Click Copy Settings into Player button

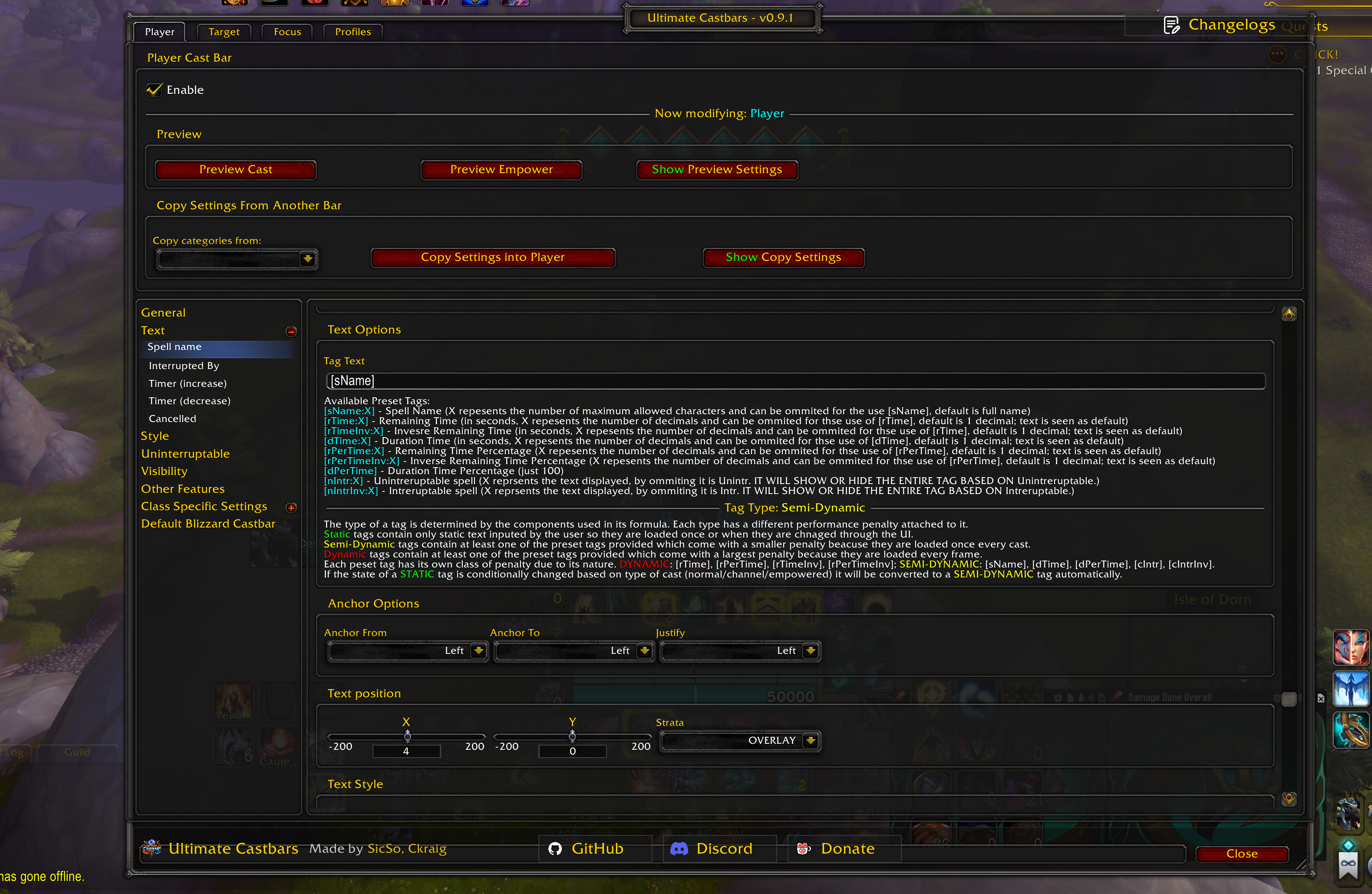492,257
